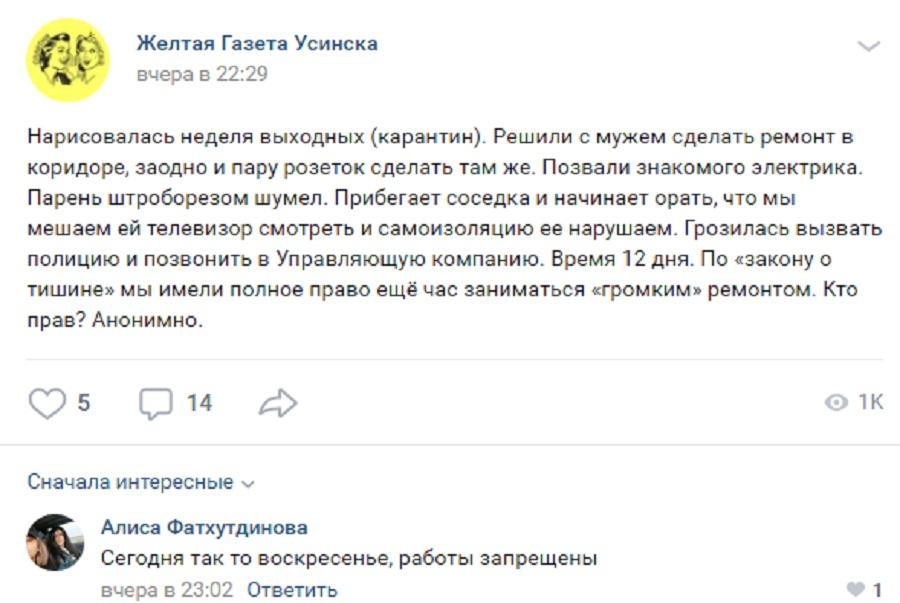This screenshot has height=603, width=900.
Task: Open the "Сначала интересные" sort dropdown
Action: 130,483
